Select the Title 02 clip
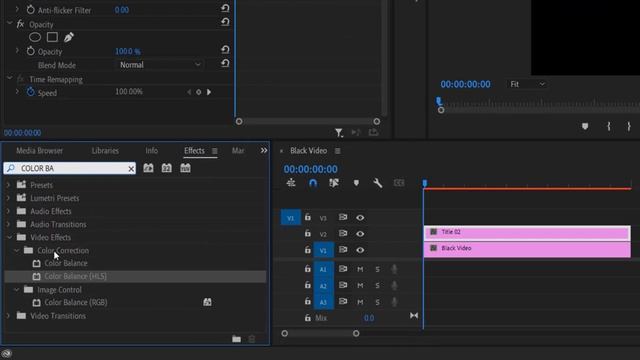640x360 pixels. (527, 233)
